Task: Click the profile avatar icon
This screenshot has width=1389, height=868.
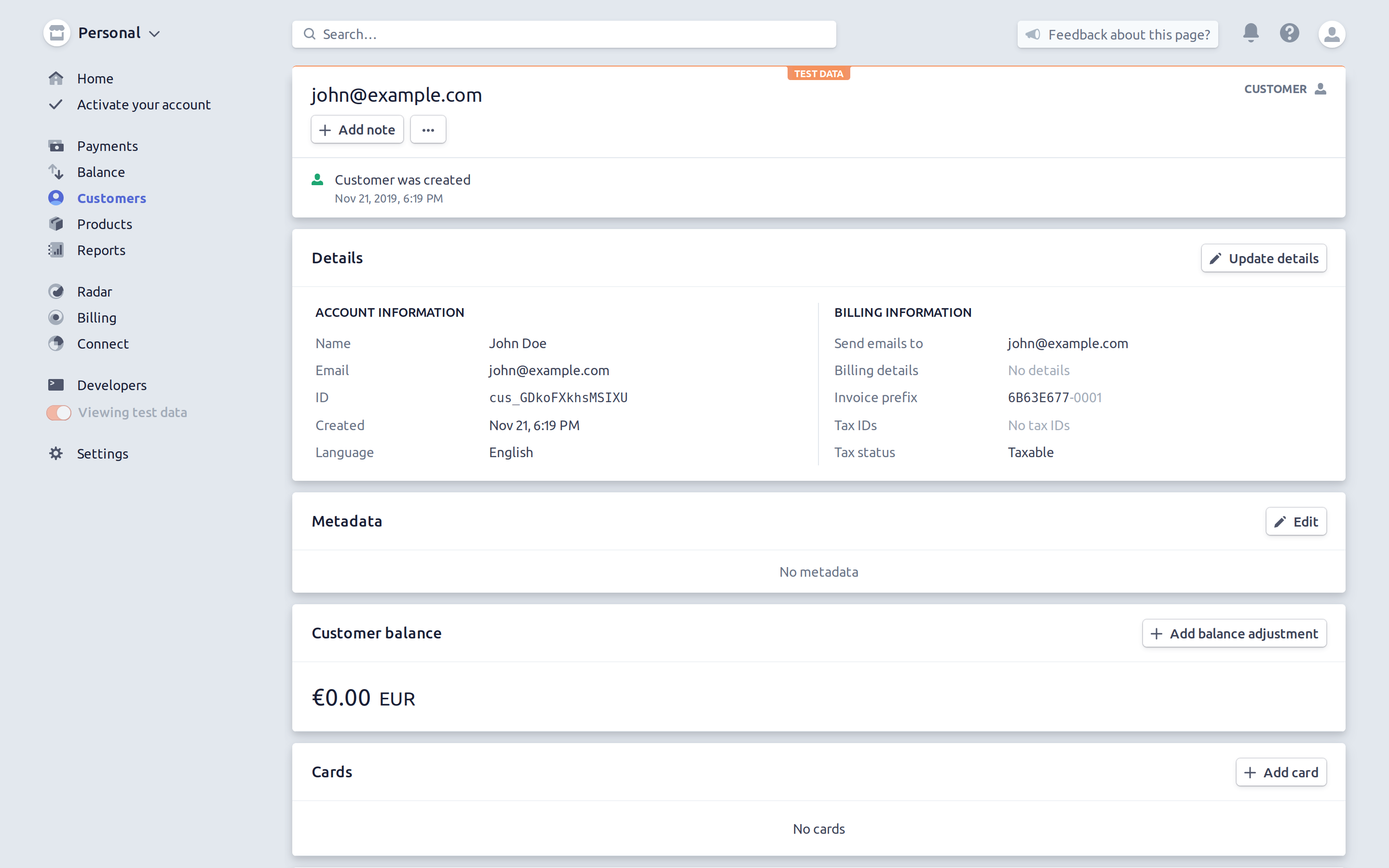Action: [x=1332, y=33]
